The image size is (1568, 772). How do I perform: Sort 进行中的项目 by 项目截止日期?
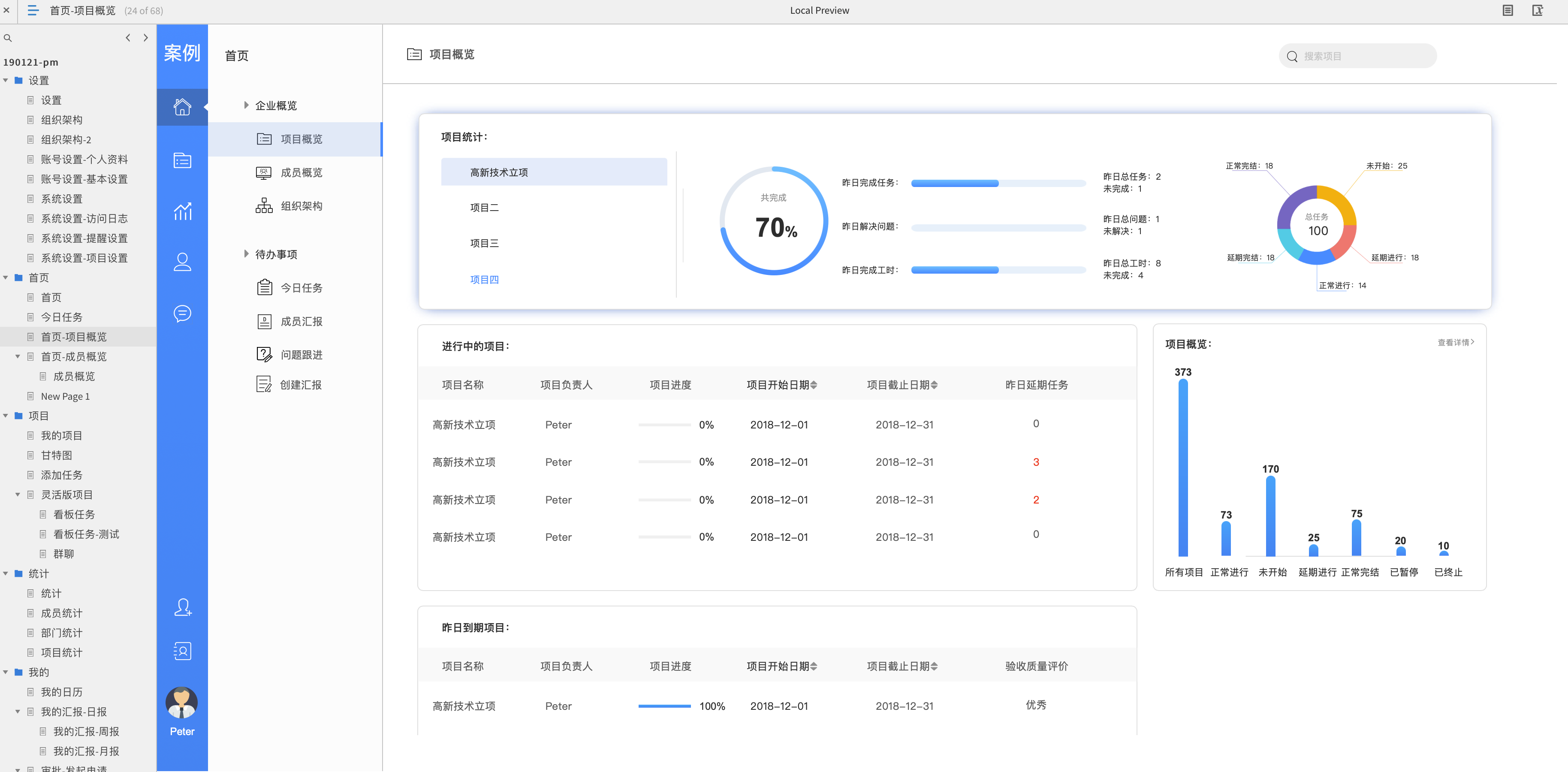pos(935,385)
